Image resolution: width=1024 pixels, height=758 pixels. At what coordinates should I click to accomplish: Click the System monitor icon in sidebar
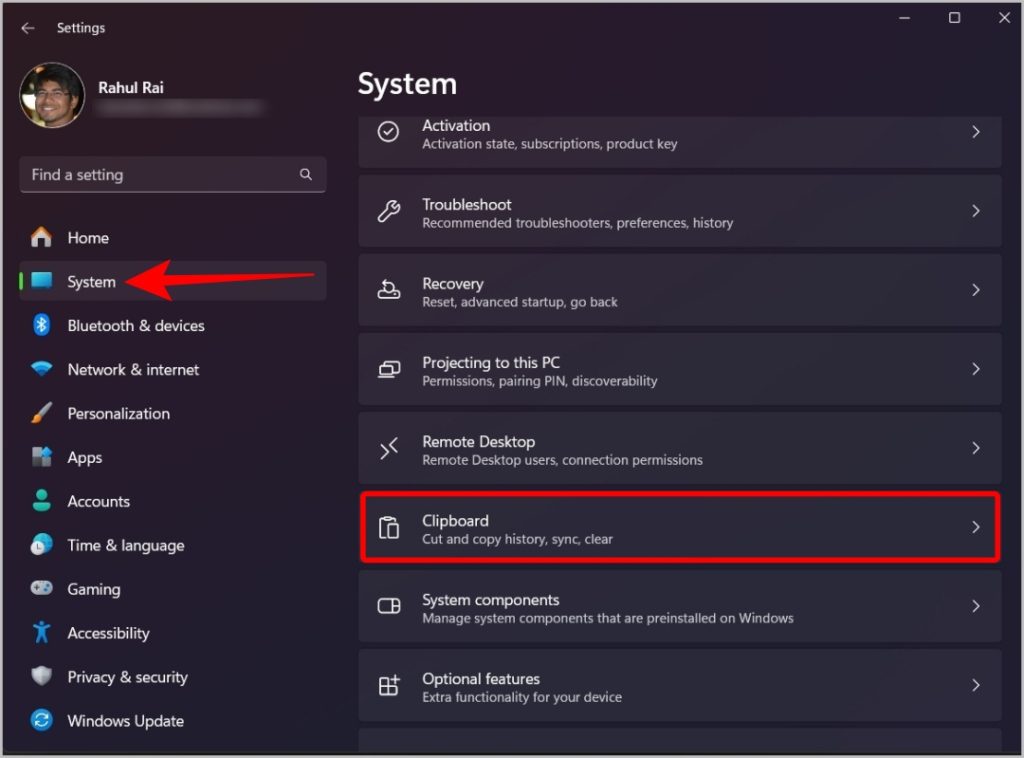pos(42,281)
